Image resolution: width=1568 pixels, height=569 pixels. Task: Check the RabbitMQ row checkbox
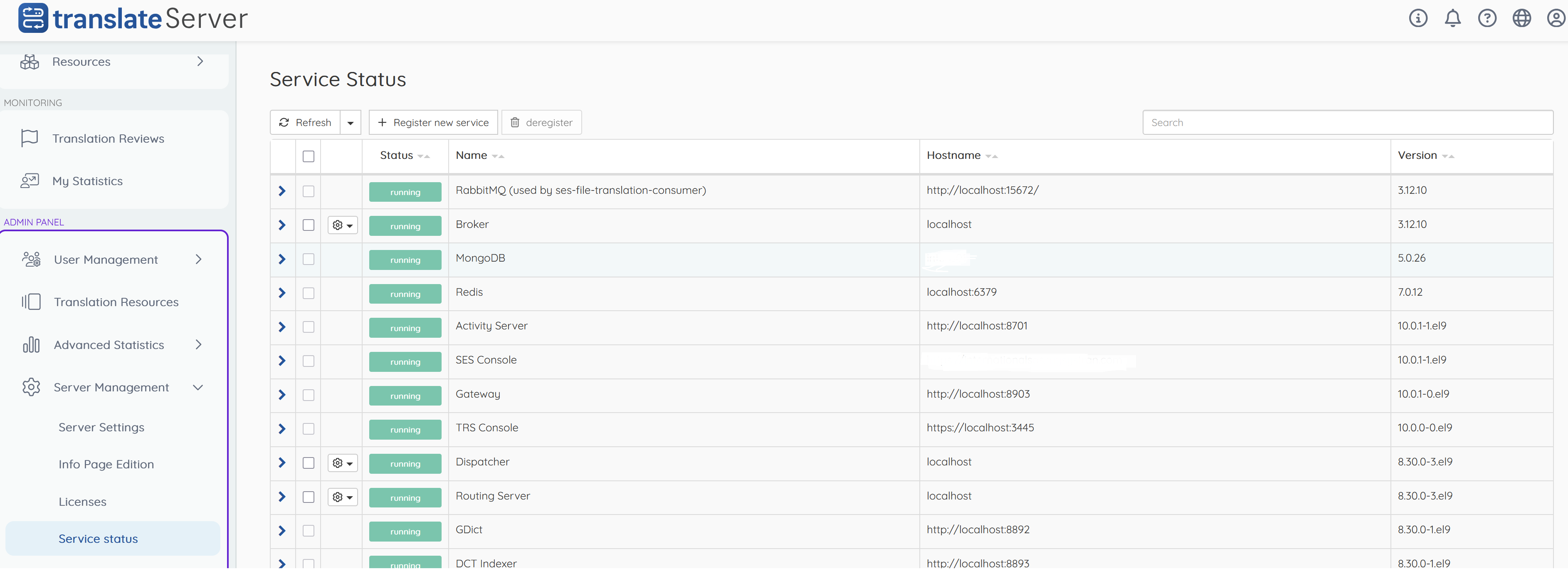(x=309, y=191)
